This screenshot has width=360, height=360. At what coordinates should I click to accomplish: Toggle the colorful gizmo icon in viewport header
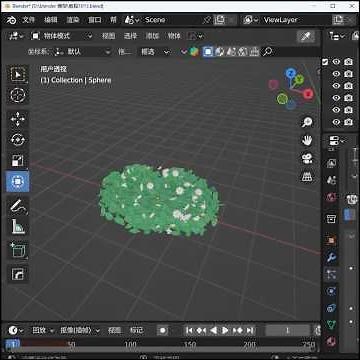194,52
